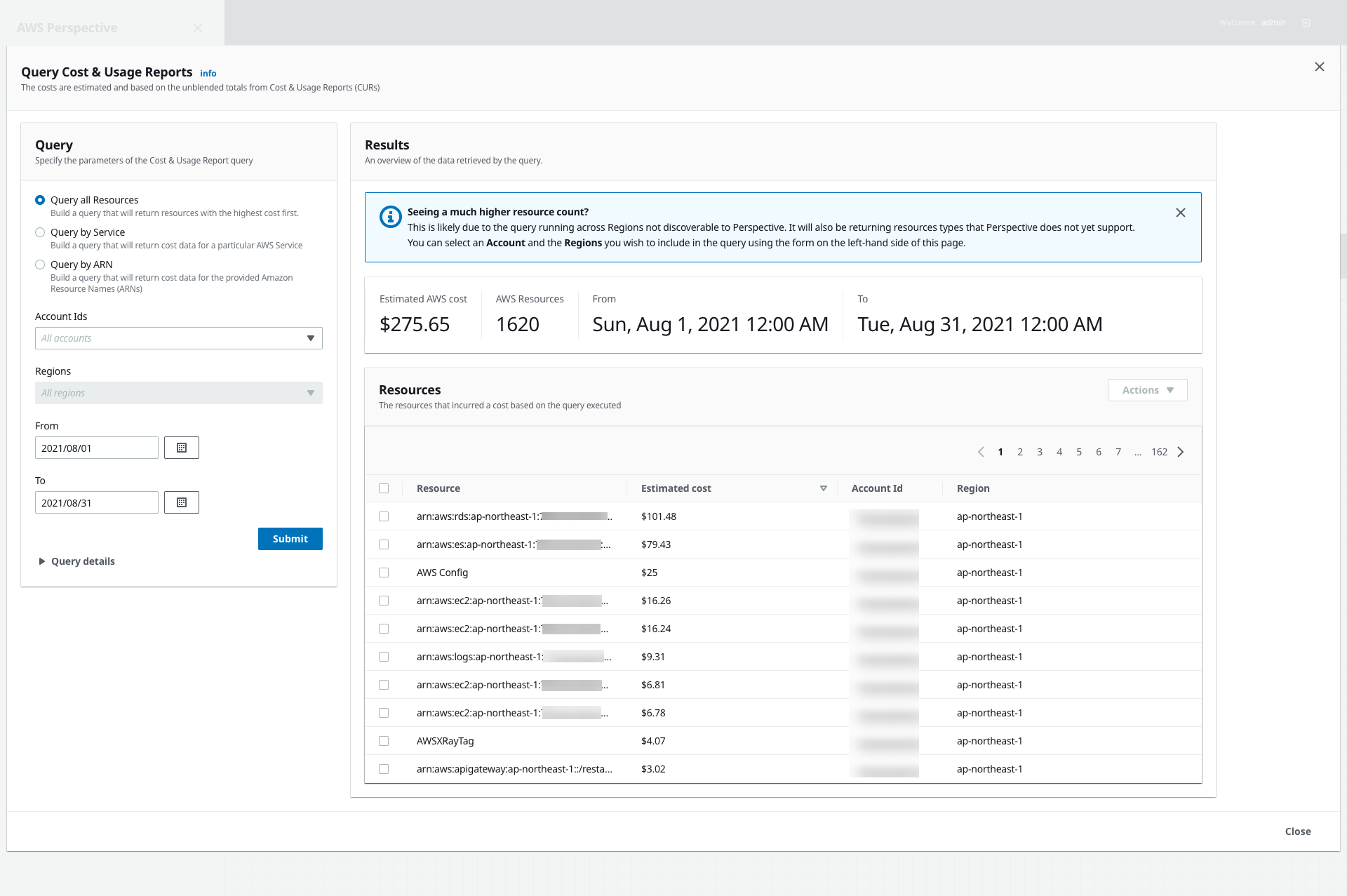Go to results page 6
This screenshot has height=896, width=1347.
coord(1099,452)
